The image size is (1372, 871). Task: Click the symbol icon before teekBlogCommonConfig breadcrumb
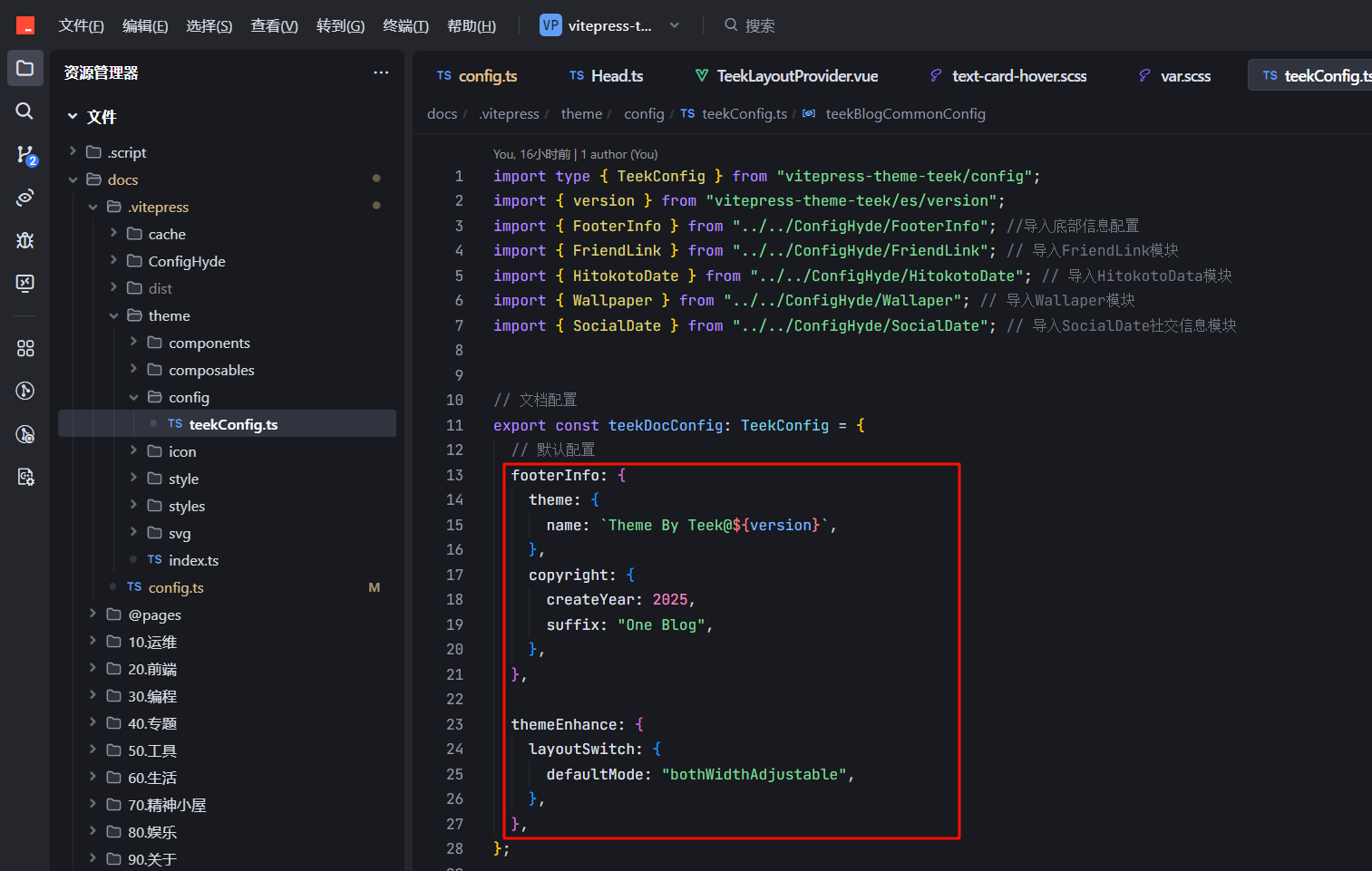[809, 113]
